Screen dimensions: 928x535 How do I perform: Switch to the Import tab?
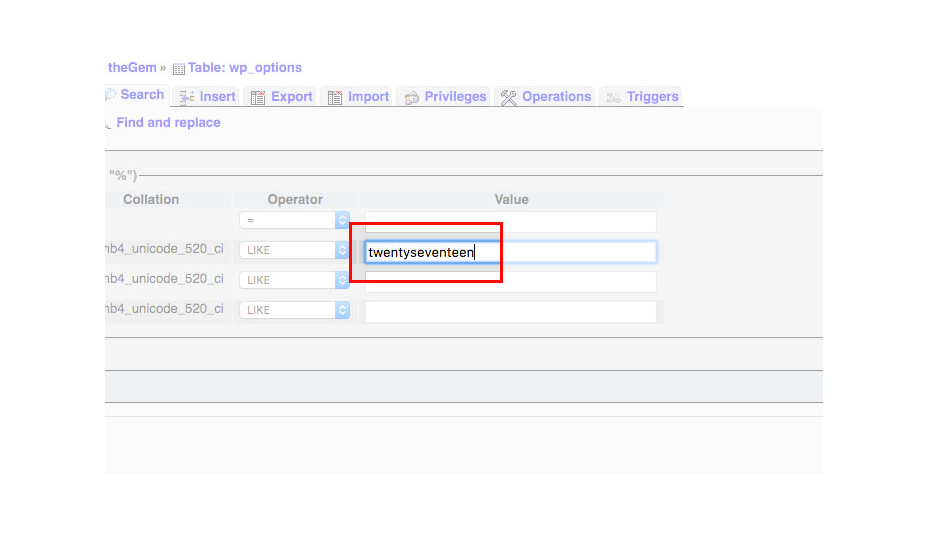coord(358,96)
